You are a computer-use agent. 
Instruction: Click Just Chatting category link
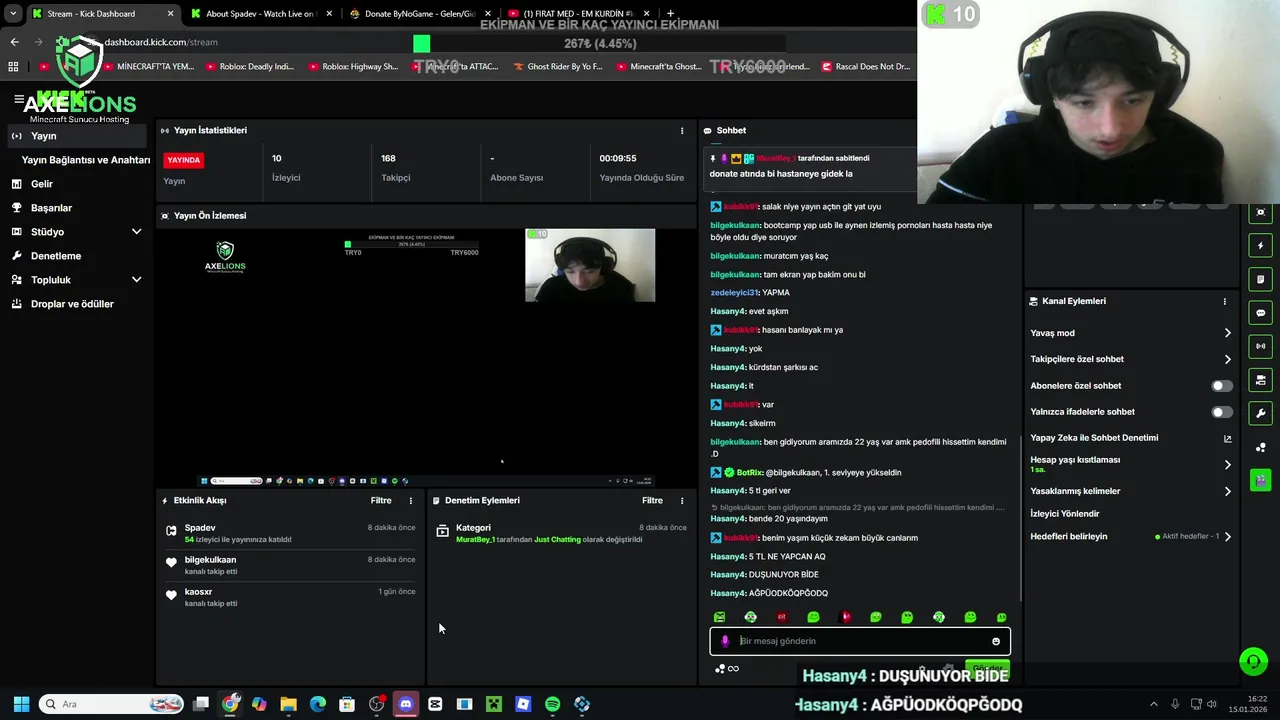557,540
